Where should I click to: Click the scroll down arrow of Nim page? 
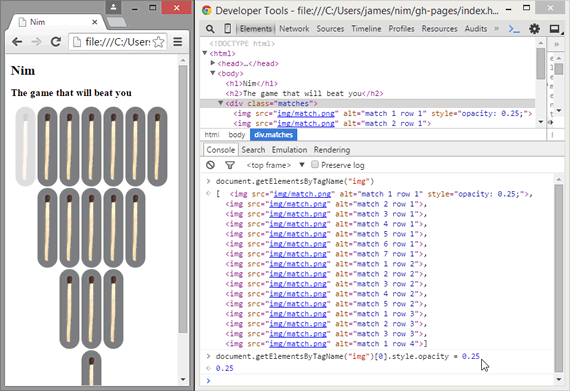[183, 379]
